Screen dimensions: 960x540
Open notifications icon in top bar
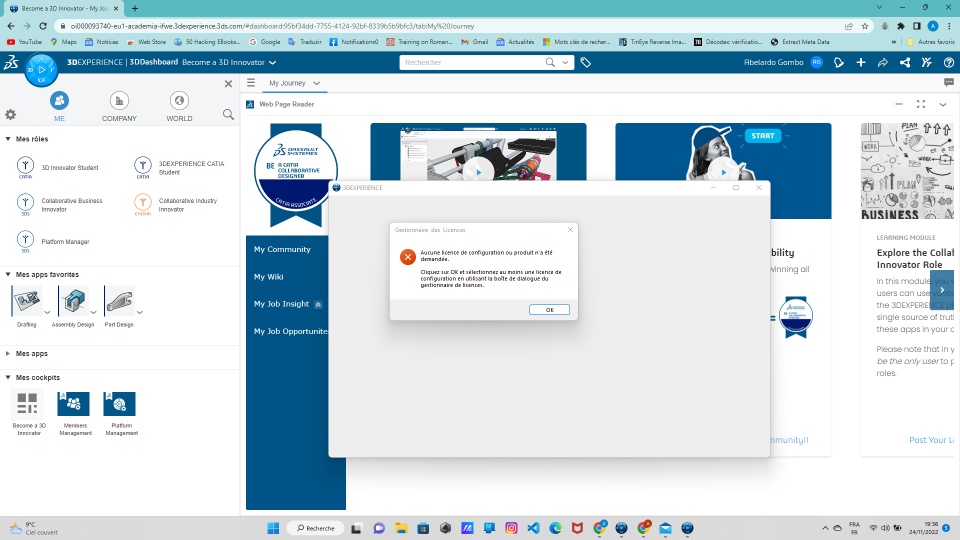click(x=839, y=62)
